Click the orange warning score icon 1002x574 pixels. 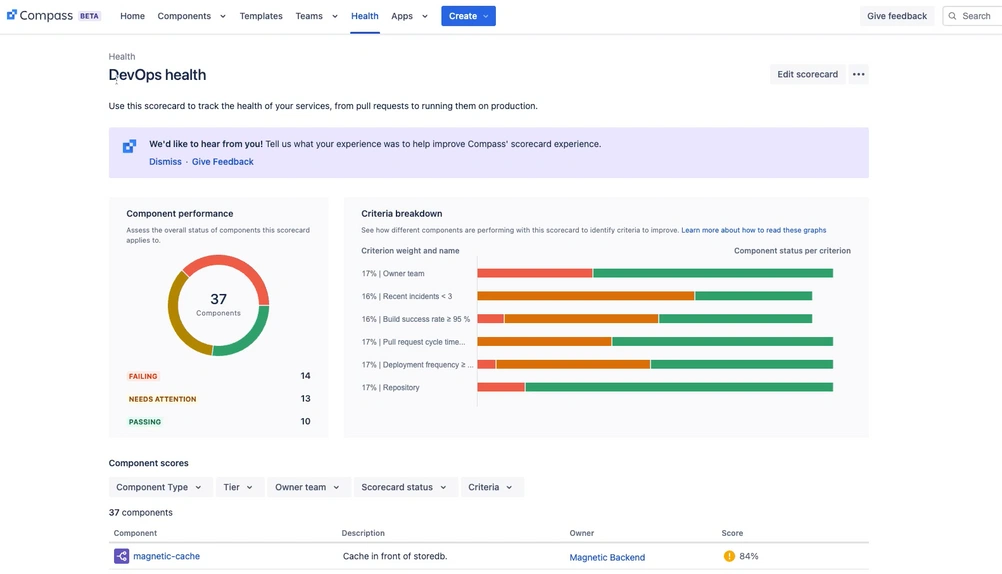point(729,556)
